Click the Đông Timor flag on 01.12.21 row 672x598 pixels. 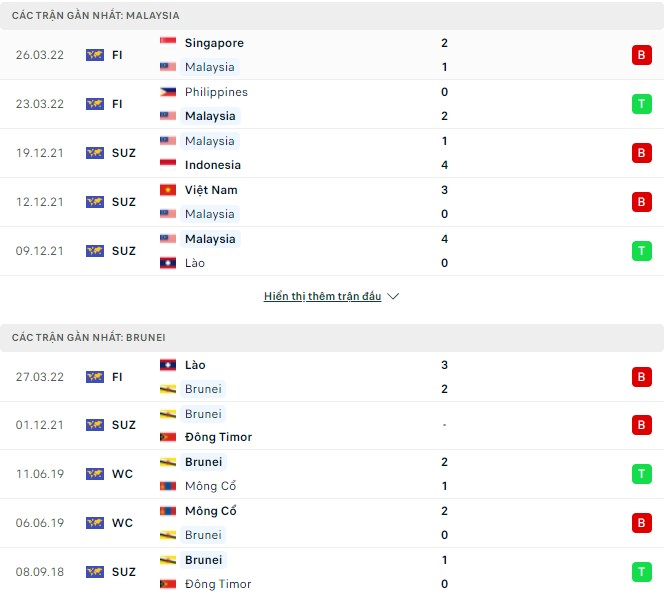tap(168, 437)
